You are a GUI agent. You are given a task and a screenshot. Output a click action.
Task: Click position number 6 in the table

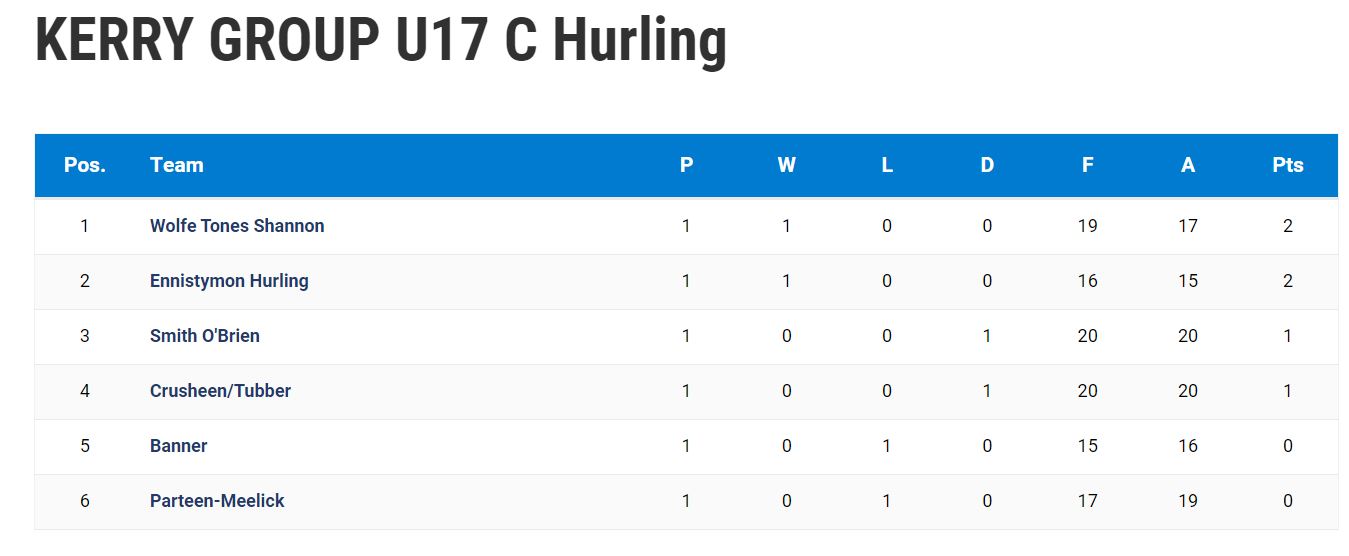[85, 501]
